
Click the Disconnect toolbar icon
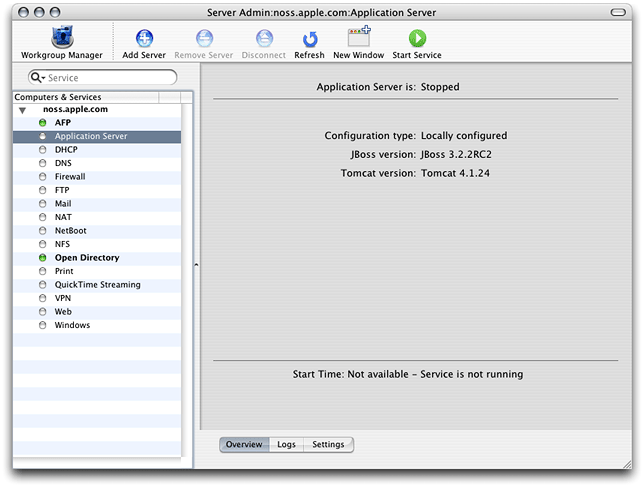pyautogui.click(x=264, y=38)
